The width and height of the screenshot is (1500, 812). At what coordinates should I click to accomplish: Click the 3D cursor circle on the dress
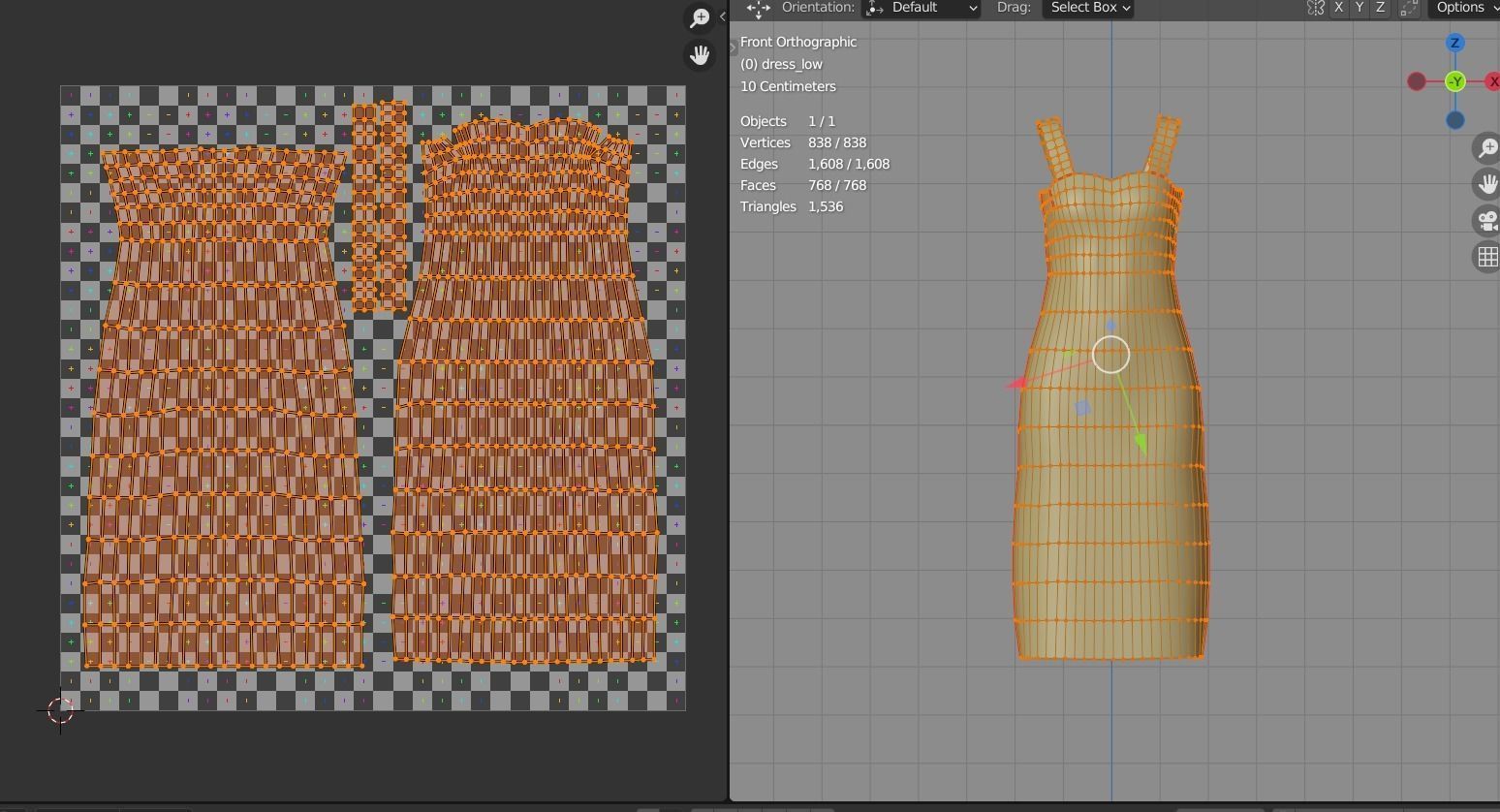(1110, 355)
